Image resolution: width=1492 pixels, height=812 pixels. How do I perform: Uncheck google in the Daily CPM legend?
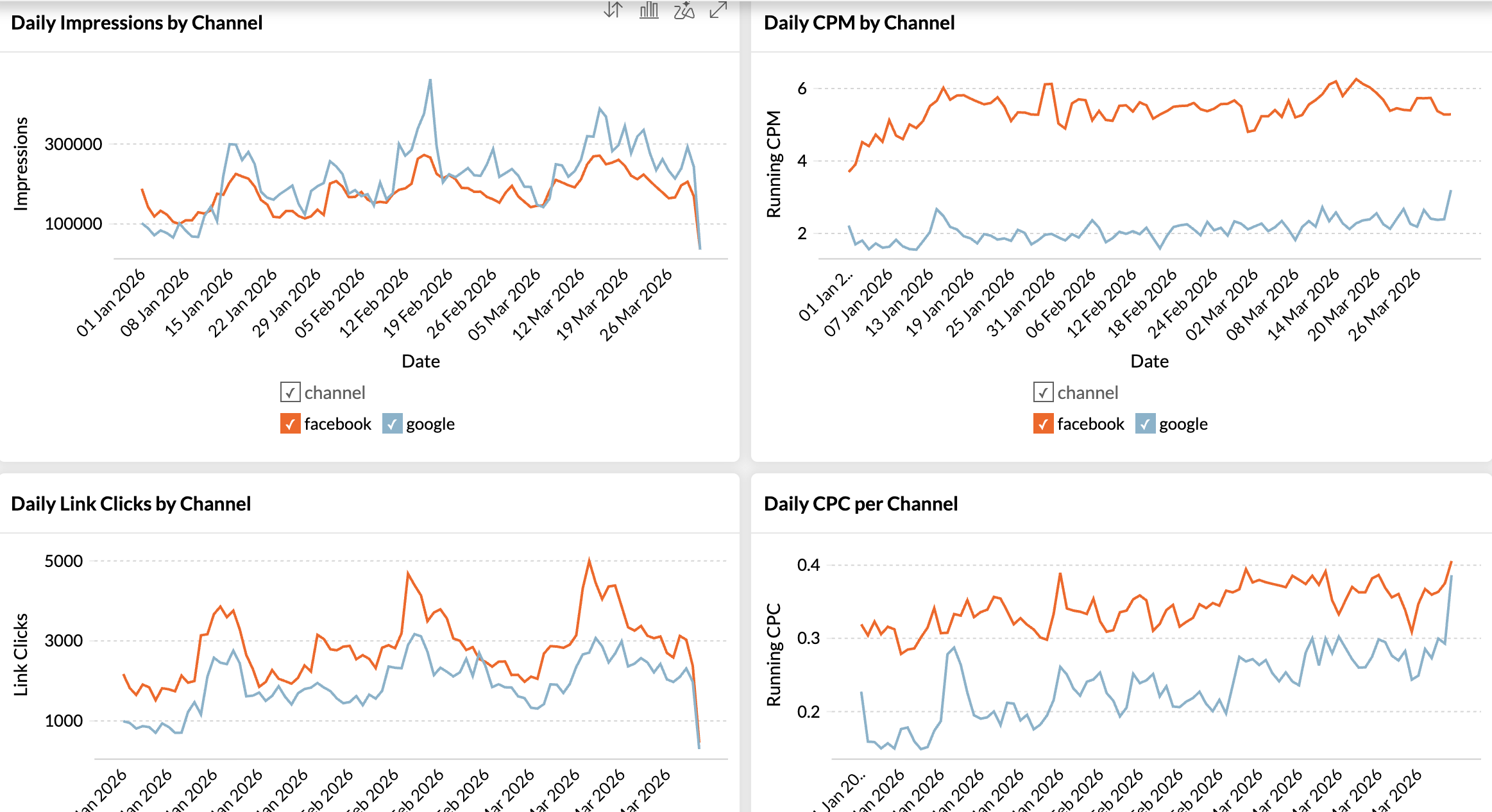tap(1145, 423)
